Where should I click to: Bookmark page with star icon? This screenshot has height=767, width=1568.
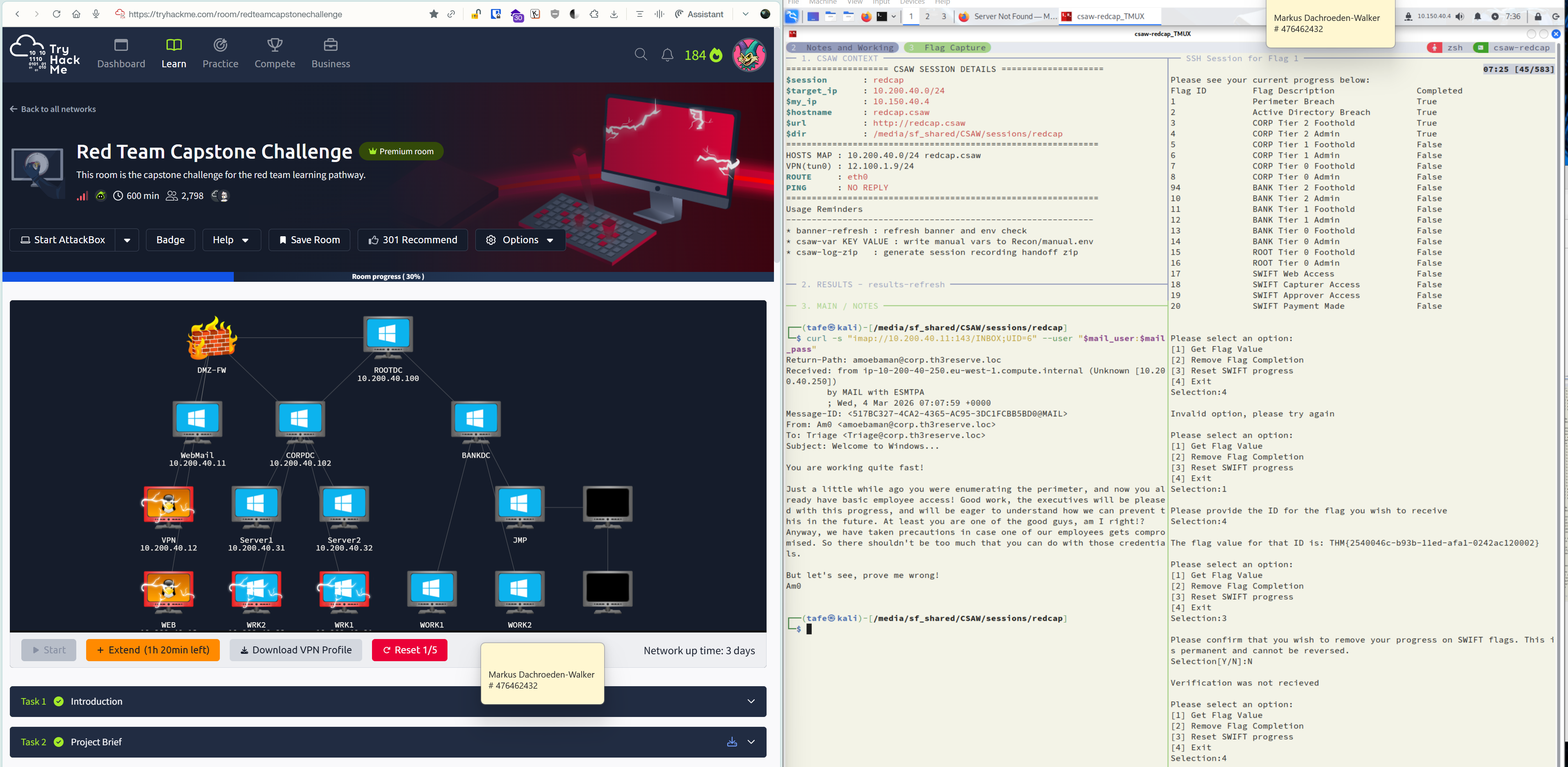[434, 14]
